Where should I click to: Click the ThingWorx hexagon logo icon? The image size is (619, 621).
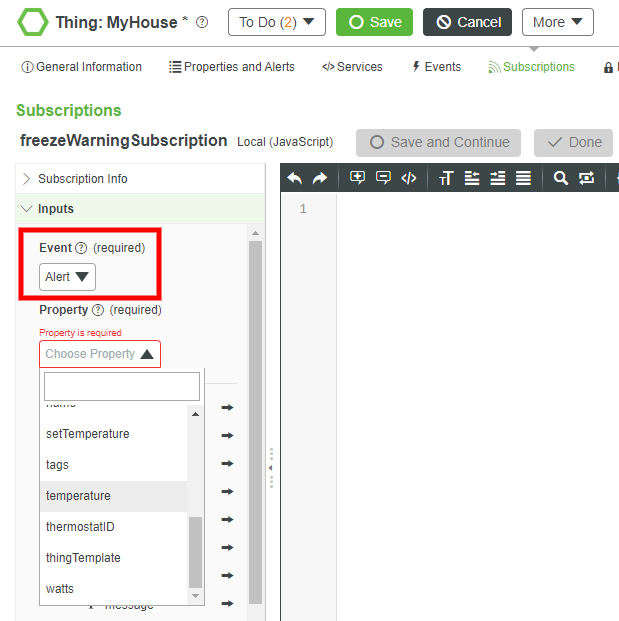(x=33, y=22)
